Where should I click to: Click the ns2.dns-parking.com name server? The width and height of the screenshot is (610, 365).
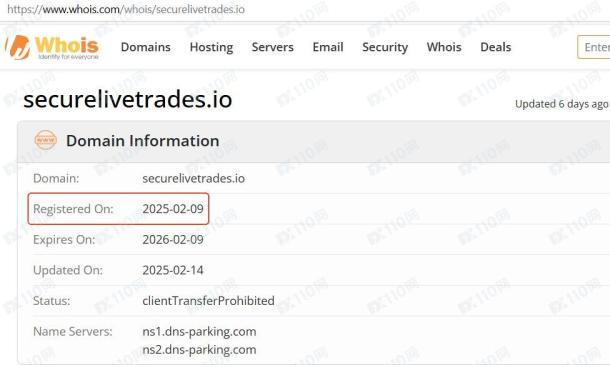click(199, 349)
